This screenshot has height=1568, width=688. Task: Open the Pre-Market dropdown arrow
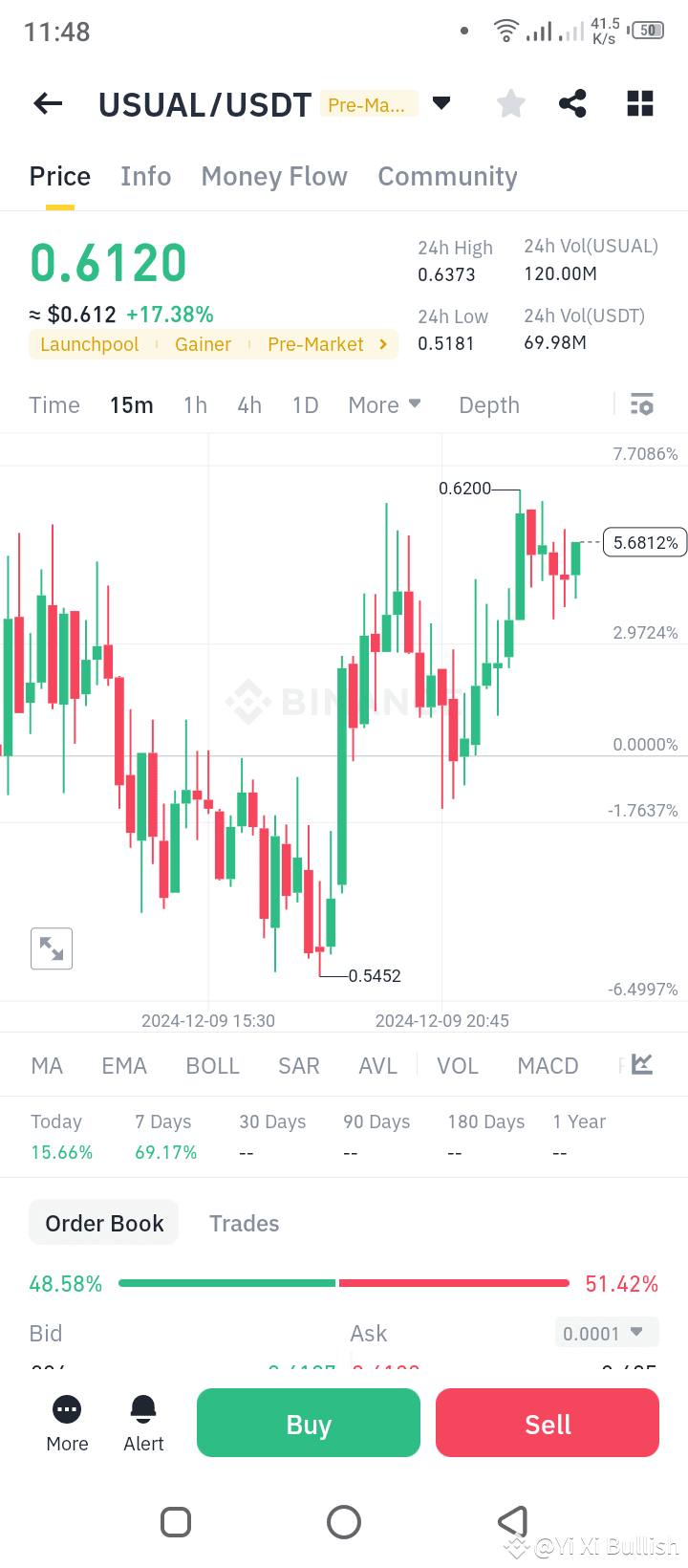coord(441,103)
